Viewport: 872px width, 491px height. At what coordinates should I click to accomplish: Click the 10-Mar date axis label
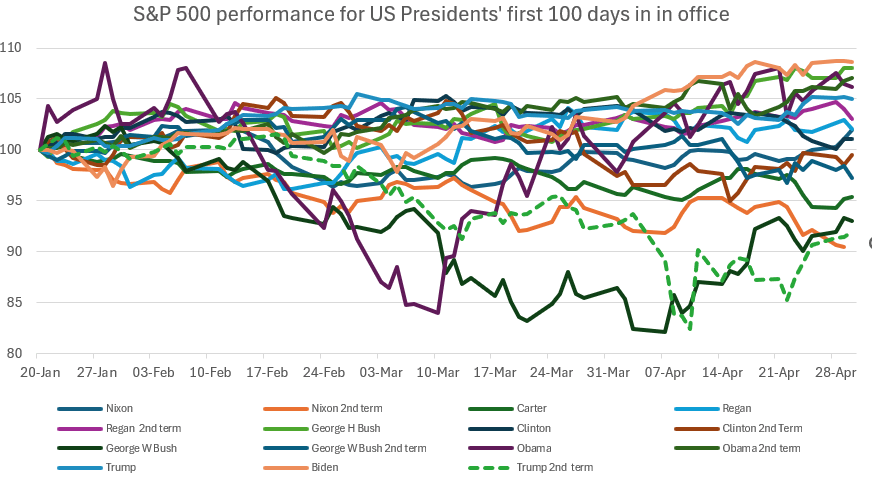[x=435, y=371]
